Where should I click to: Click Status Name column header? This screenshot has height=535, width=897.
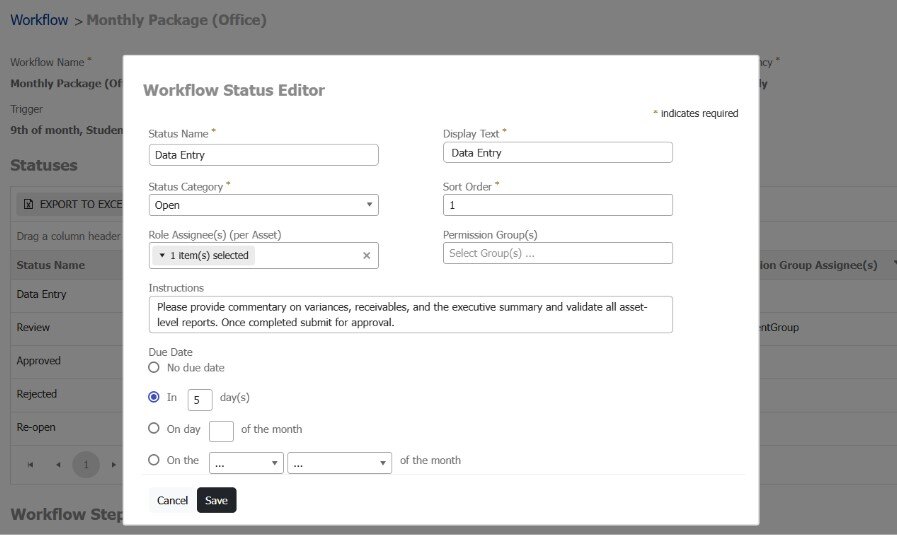point(50,265)
